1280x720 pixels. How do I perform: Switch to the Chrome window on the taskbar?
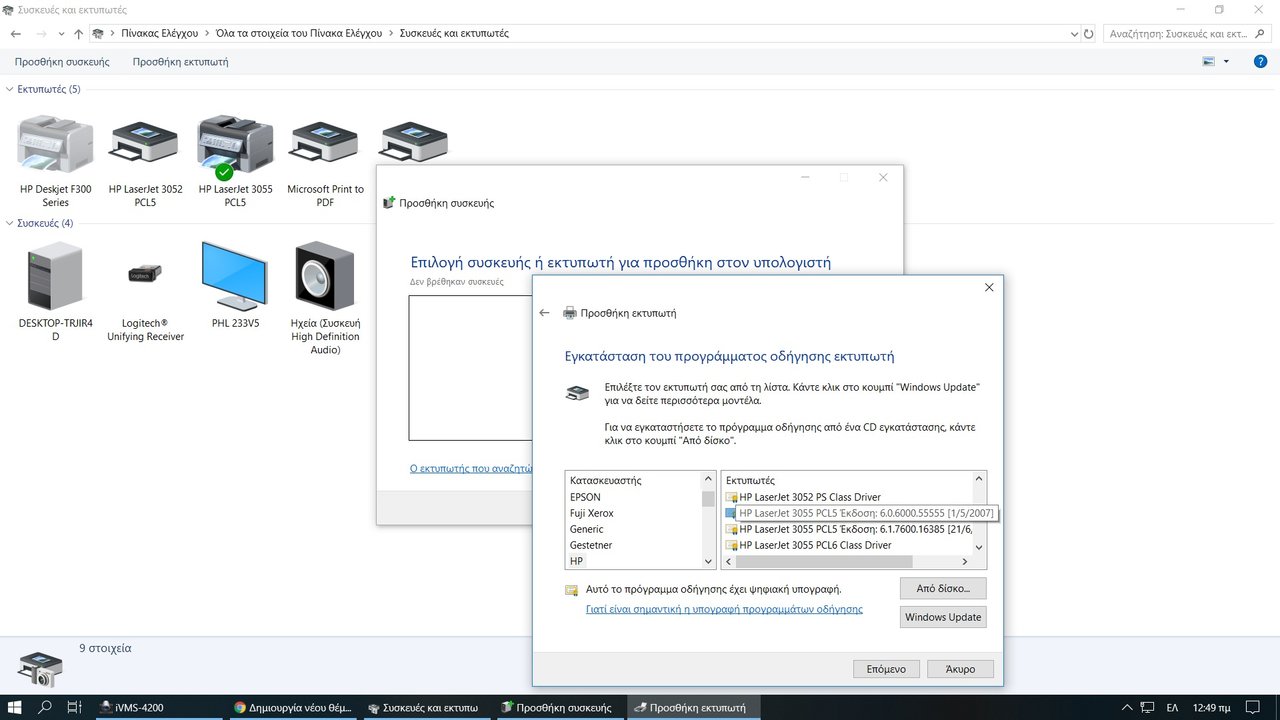click(x=292, y=707)
